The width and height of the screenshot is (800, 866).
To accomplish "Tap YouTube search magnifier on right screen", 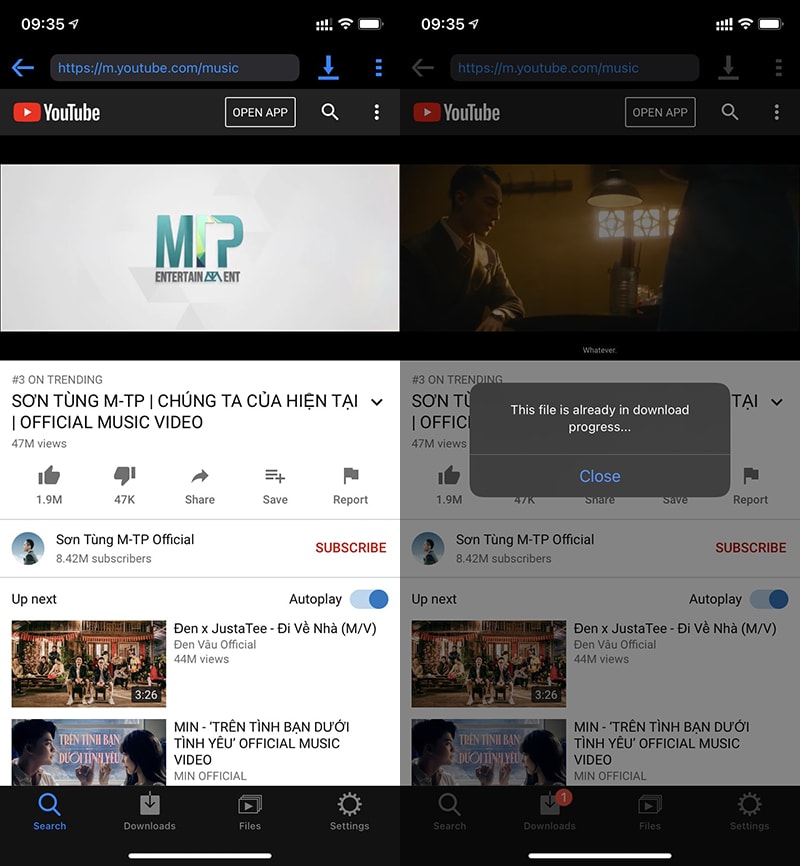I will pyautogui.click(x=730, y=112).
